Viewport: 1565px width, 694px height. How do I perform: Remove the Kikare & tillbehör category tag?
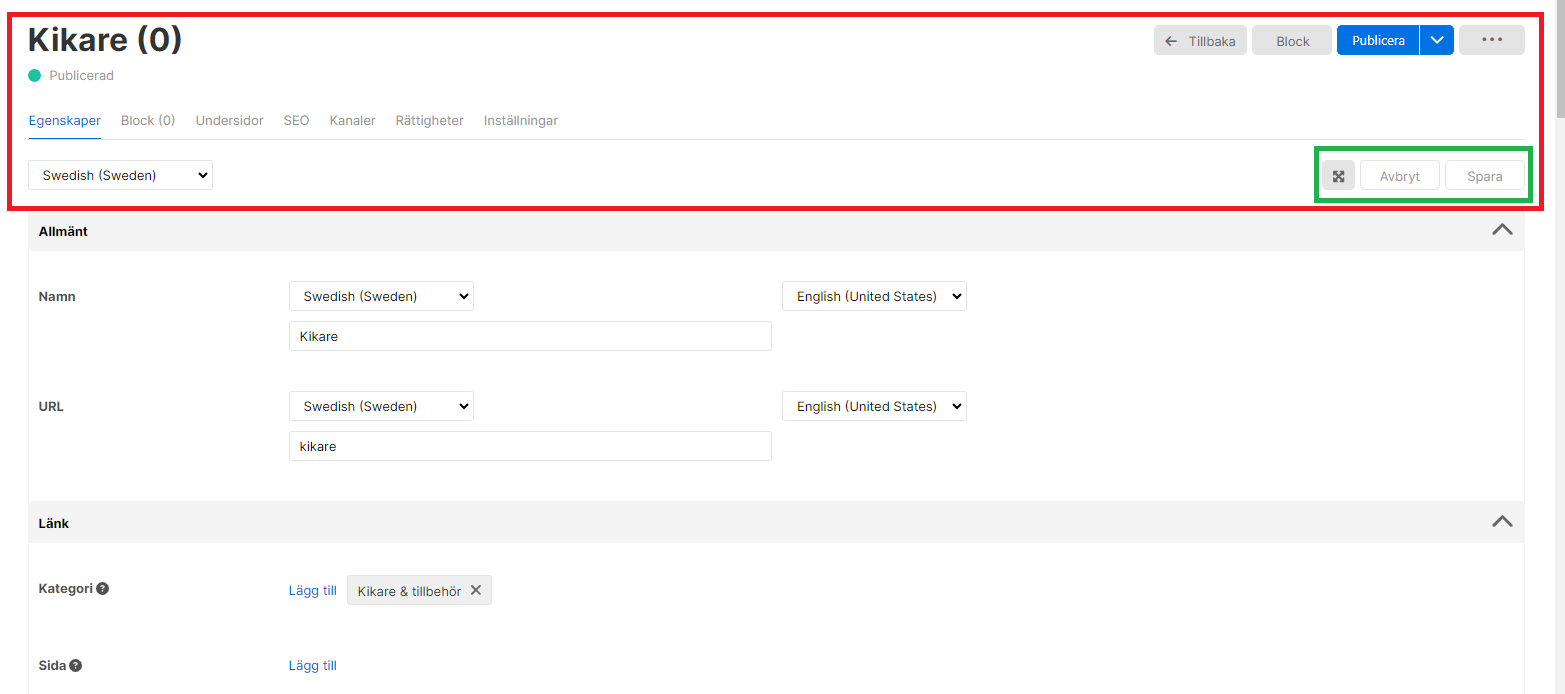point(476,590)
